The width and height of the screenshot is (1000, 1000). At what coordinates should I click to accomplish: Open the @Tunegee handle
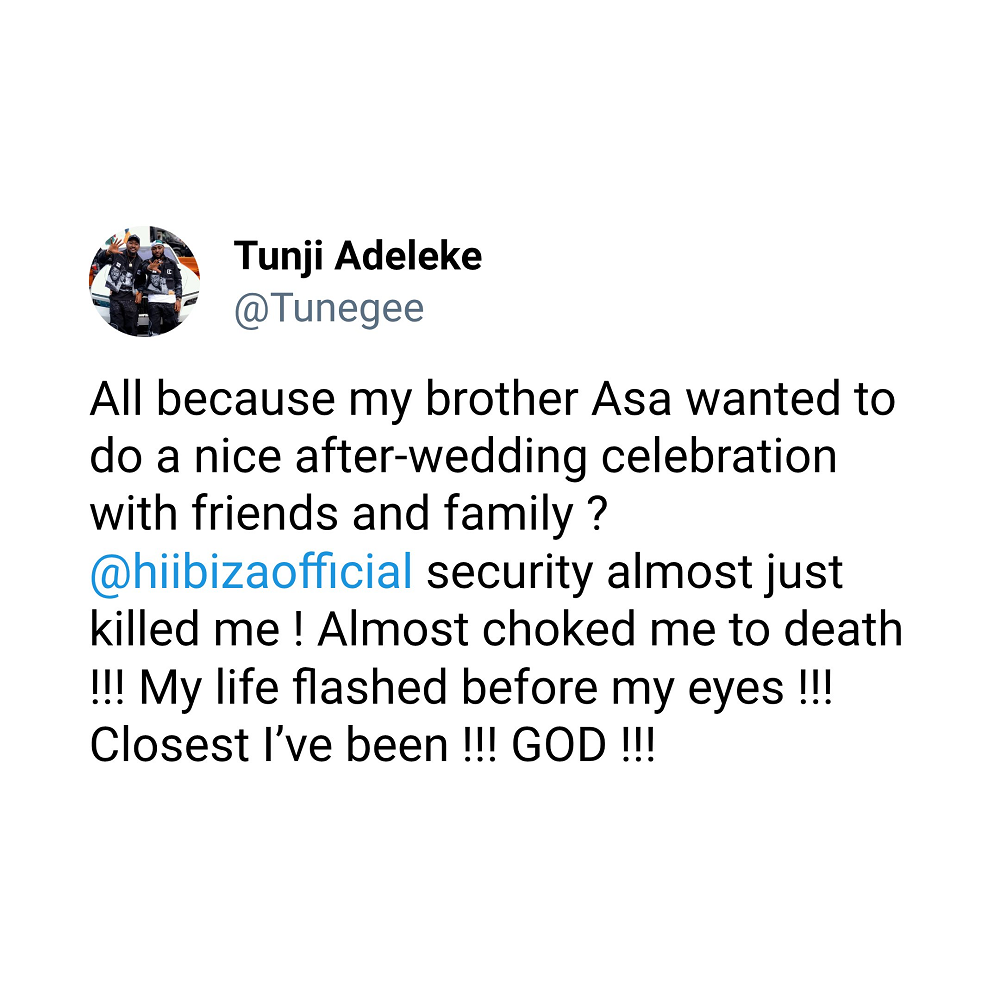coord(329,309)
